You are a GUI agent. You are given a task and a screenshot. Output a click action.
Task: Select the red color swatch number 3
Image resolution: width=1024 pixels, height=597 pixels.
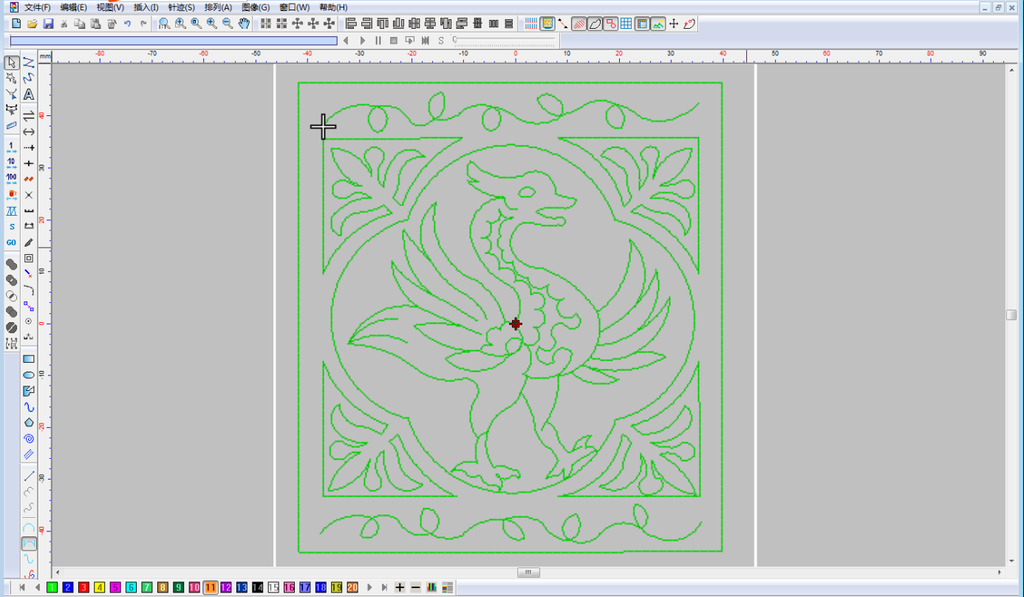(82, 588)
